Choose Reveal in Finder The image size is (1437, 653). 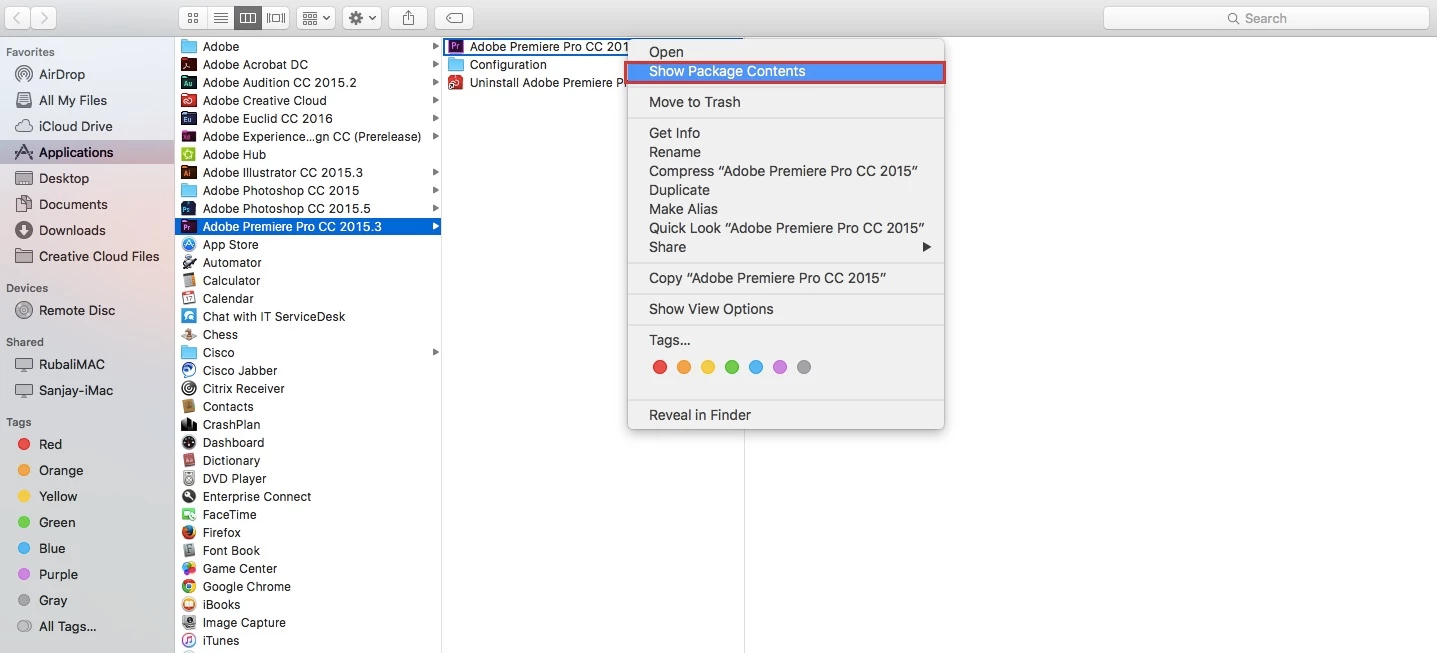[785, 415]
